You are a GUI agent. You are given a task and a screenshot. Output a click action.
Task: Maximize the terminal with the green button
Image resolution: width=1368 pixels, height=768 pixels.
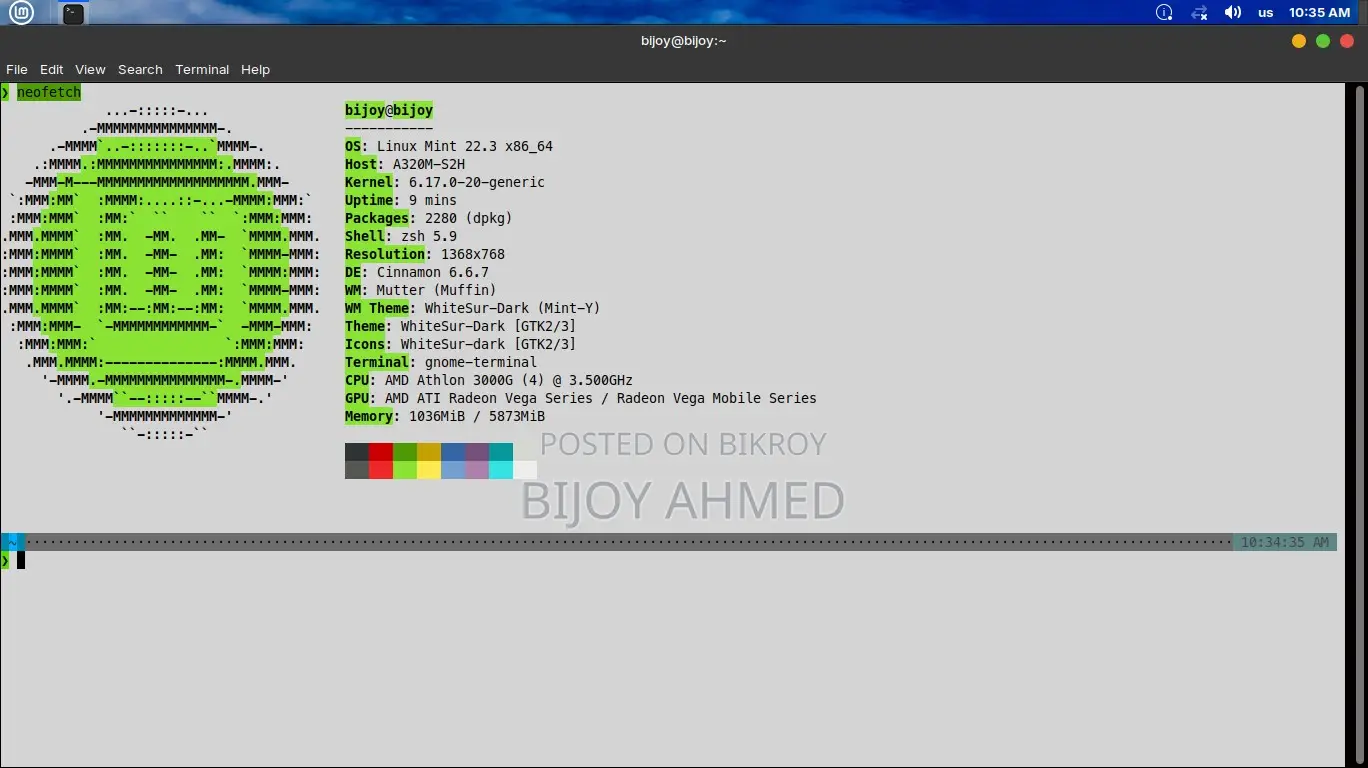point(1323,41)
